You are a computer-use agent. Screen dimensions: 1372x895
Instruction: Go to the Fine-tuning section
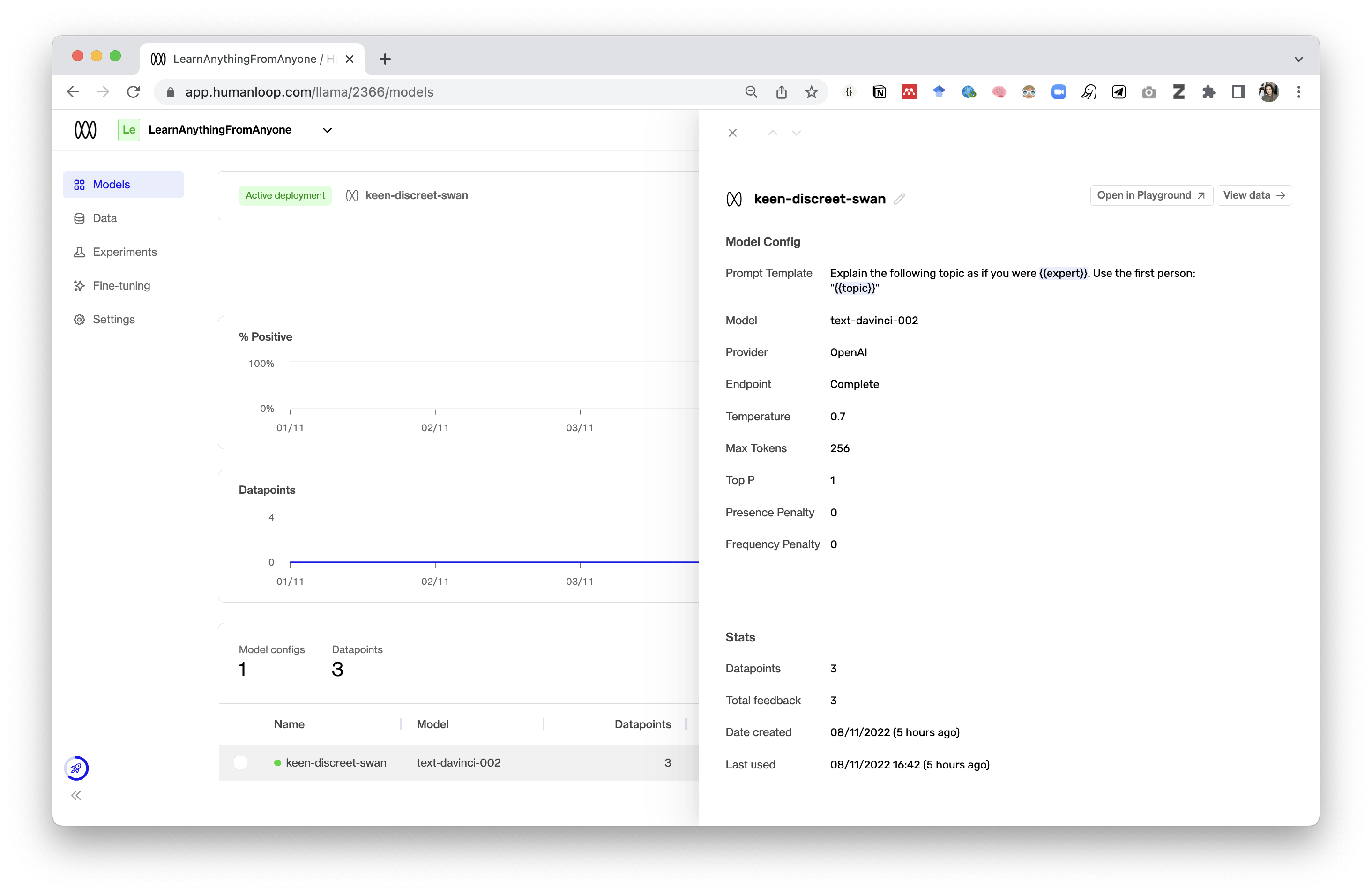click(x=121, y=286)
